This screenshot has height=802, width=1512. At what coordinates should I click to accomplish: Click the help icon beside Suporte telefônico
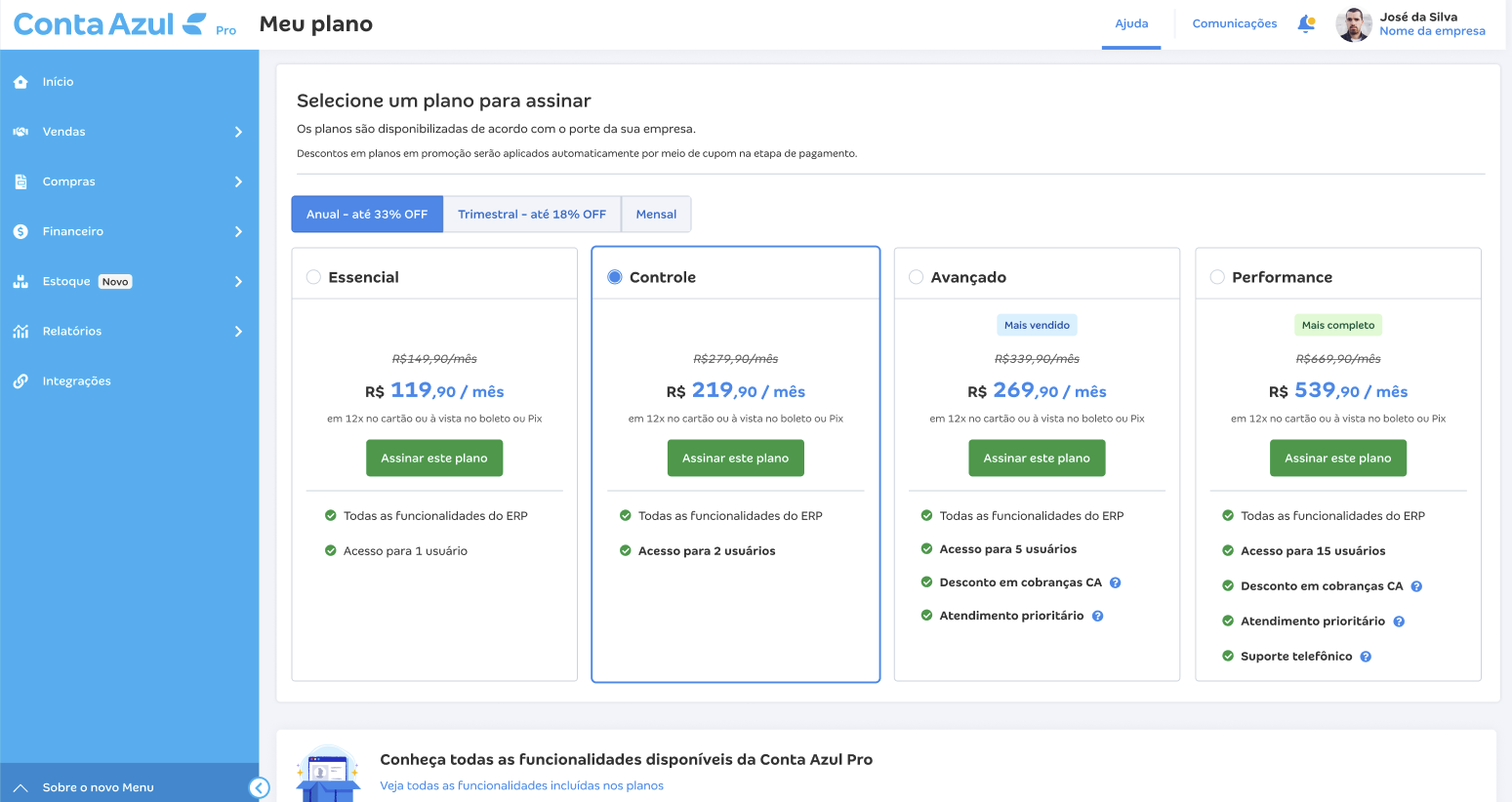tap(1366, 657)
